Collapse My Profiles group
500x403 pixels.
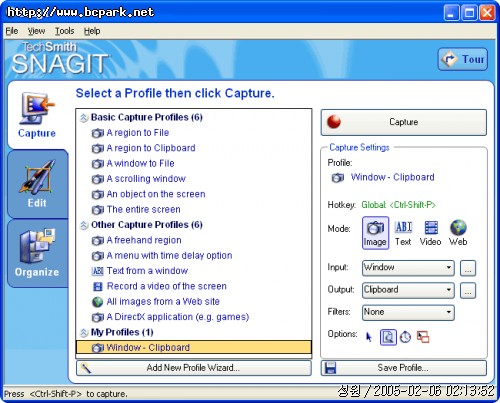[x=84, y=332]
